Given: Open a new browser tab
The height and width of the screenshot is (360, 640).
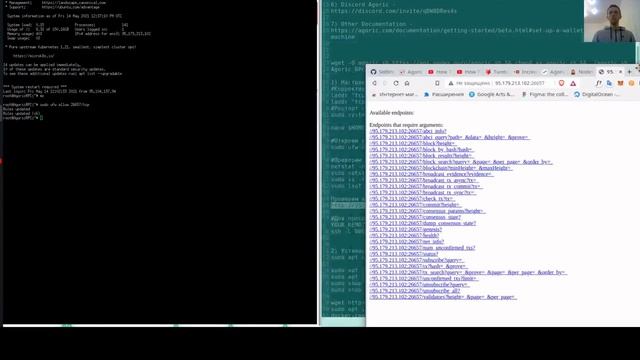Looking at the screenshot, I should [629, 72].
